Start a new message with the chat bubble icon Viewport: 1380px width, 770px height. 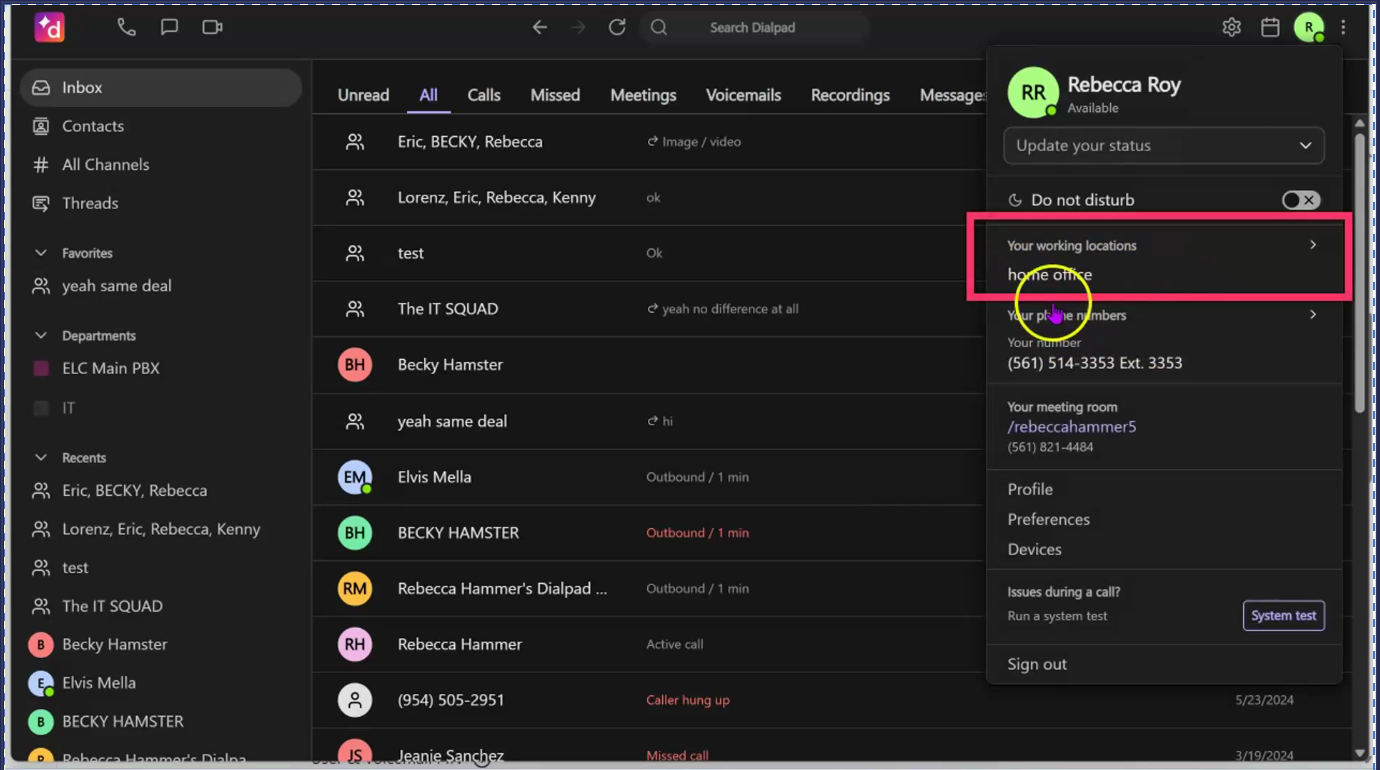[169, 27]
